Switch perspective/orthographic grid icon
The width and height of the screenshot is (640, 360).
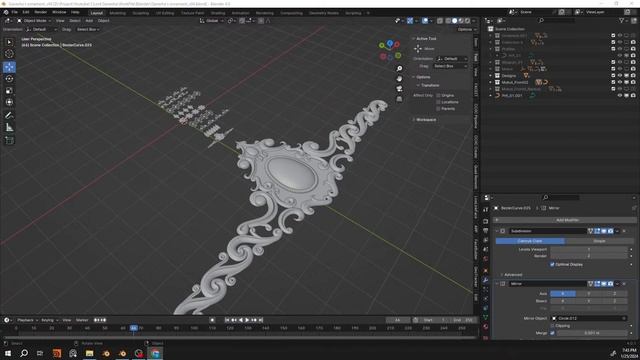(399, 99)
